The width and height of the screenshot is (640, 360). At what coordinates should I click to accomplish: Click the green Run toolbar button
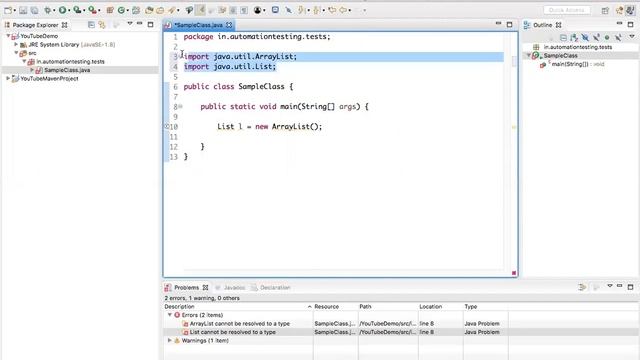(62, 10)
